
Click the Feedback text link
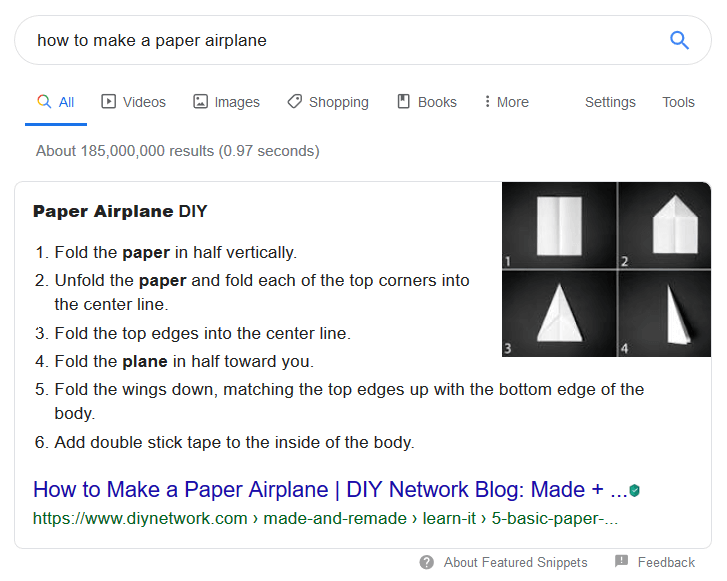click(666, 562)
